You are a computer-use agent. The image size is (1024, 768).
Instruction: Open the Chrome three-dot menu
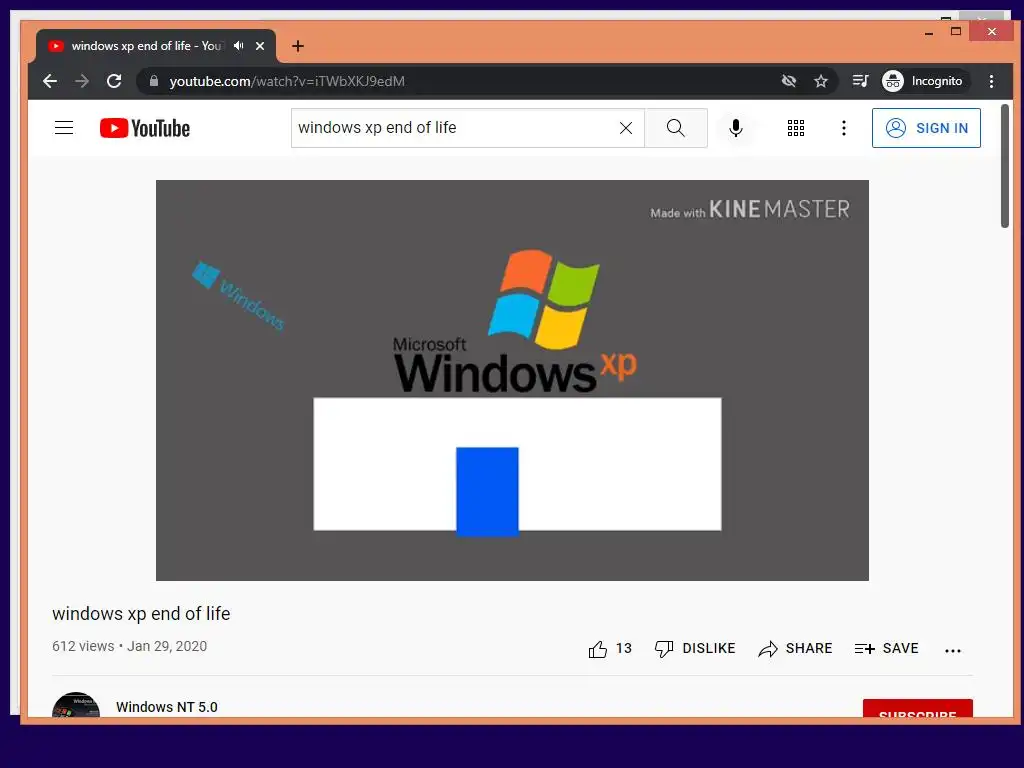point(991,81)
